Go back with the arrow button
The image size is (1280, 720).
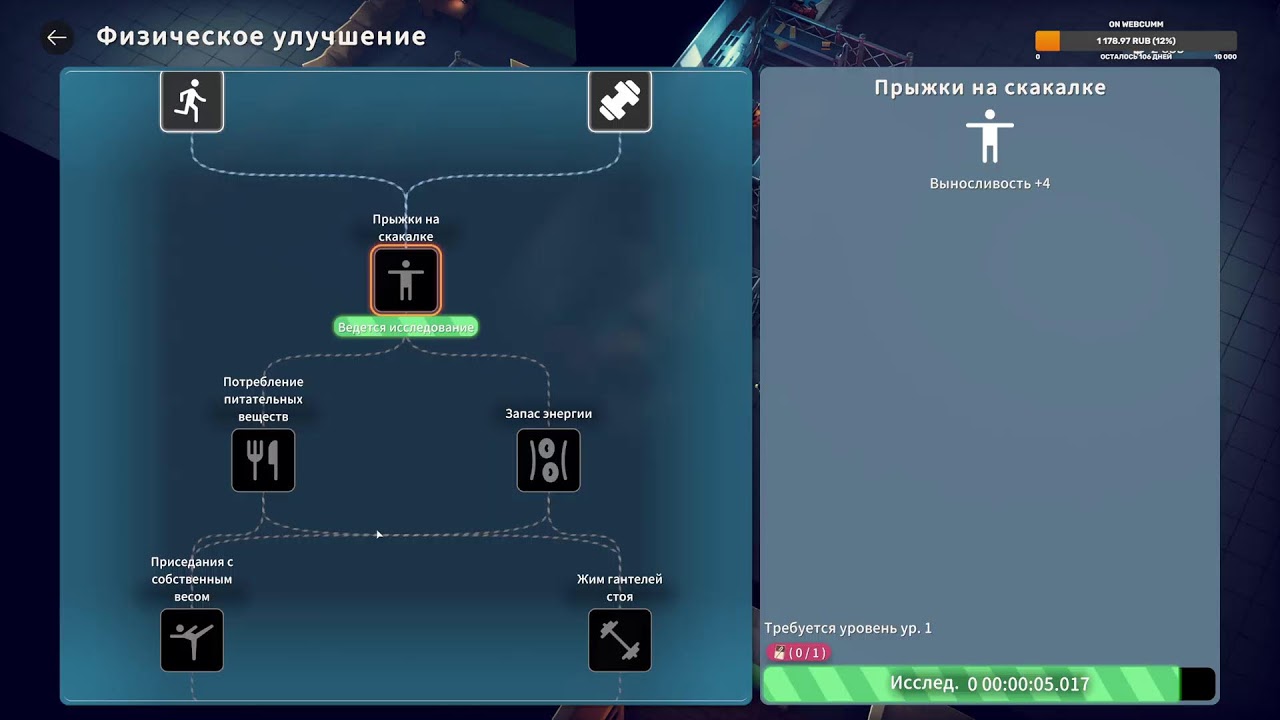coord(56,38)
